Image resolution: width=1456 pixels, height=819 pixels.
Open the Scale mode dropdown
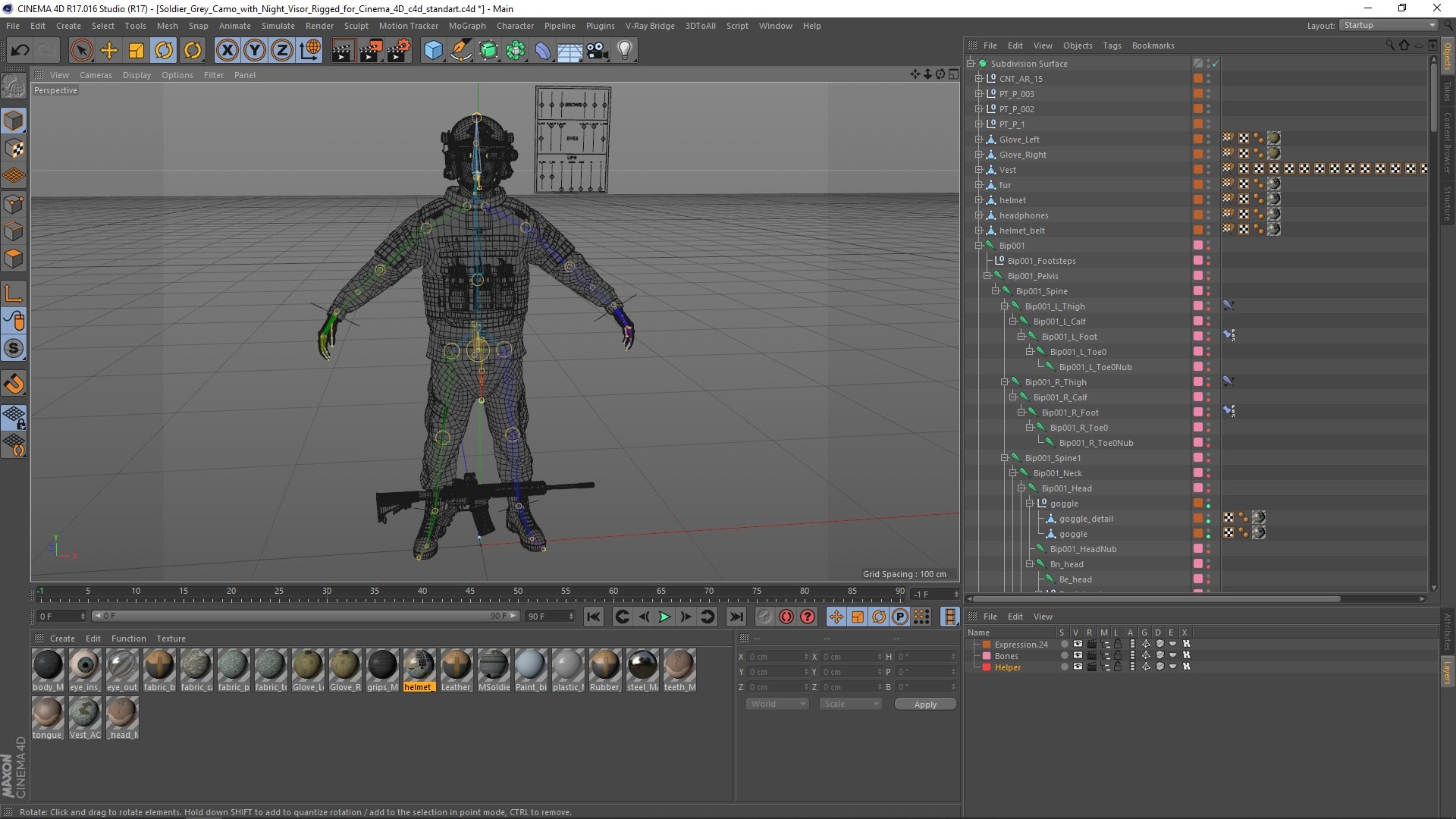coord(851,704)
